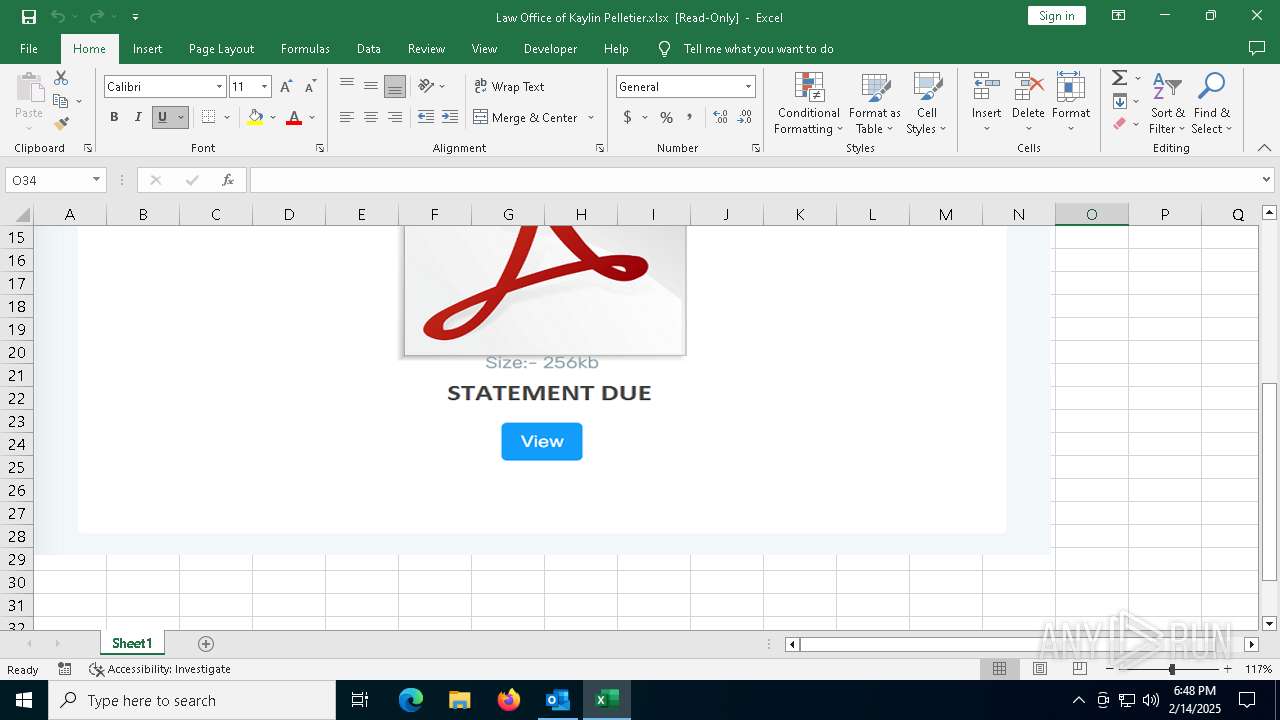
Task: Toggle Wrap Text
Action: 509,87
